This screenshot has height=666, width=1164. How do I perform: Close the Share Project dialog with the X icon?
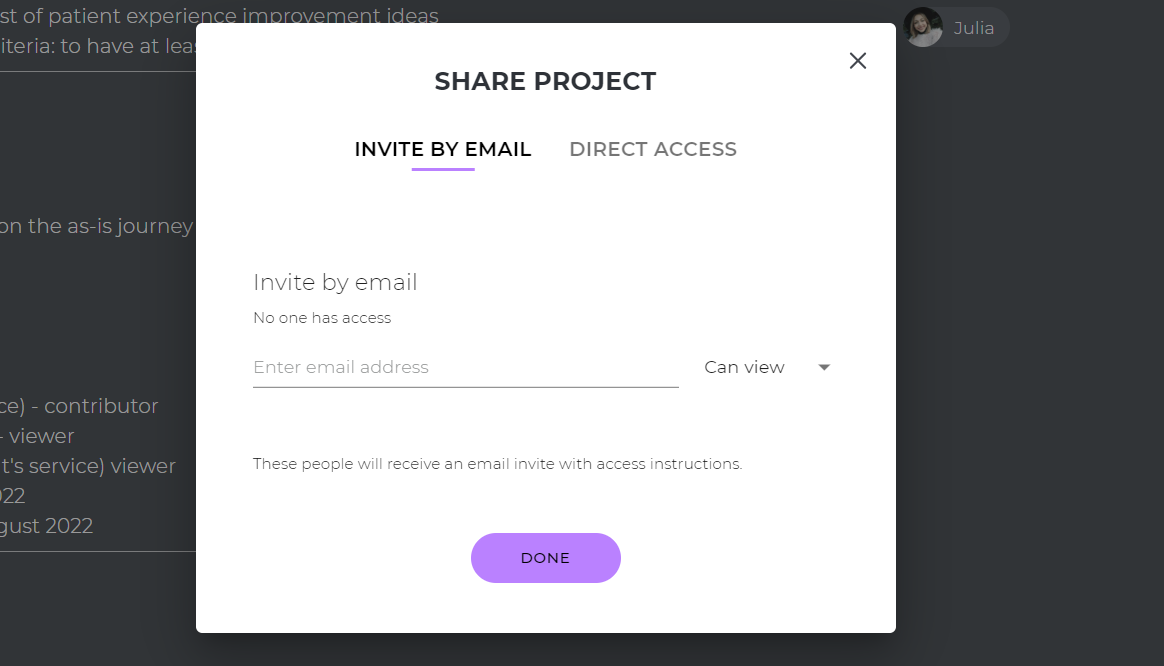click(x=857, y=61)
